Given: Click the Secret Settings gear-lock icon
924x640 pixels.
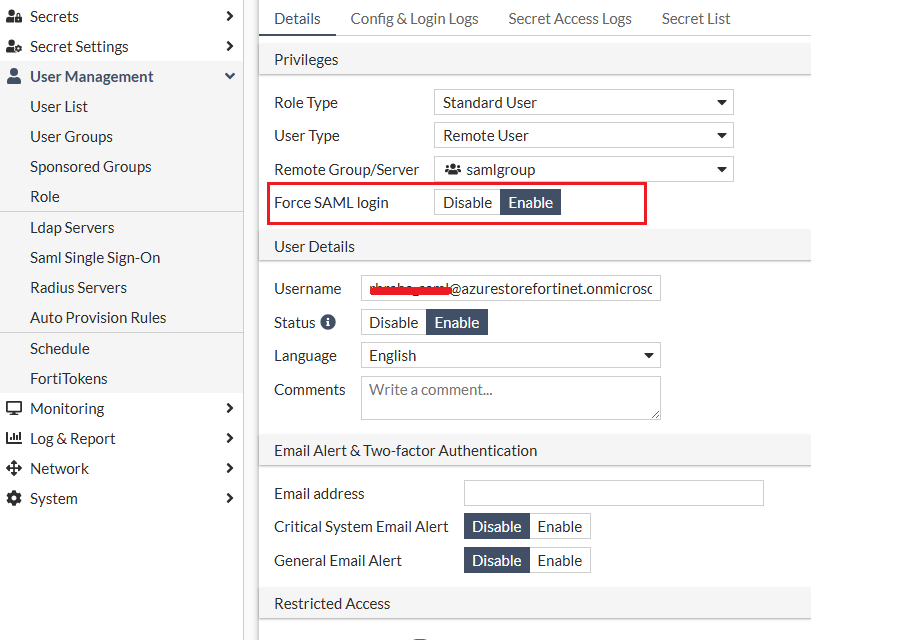Looking at the screenshot, I should 14,47.
